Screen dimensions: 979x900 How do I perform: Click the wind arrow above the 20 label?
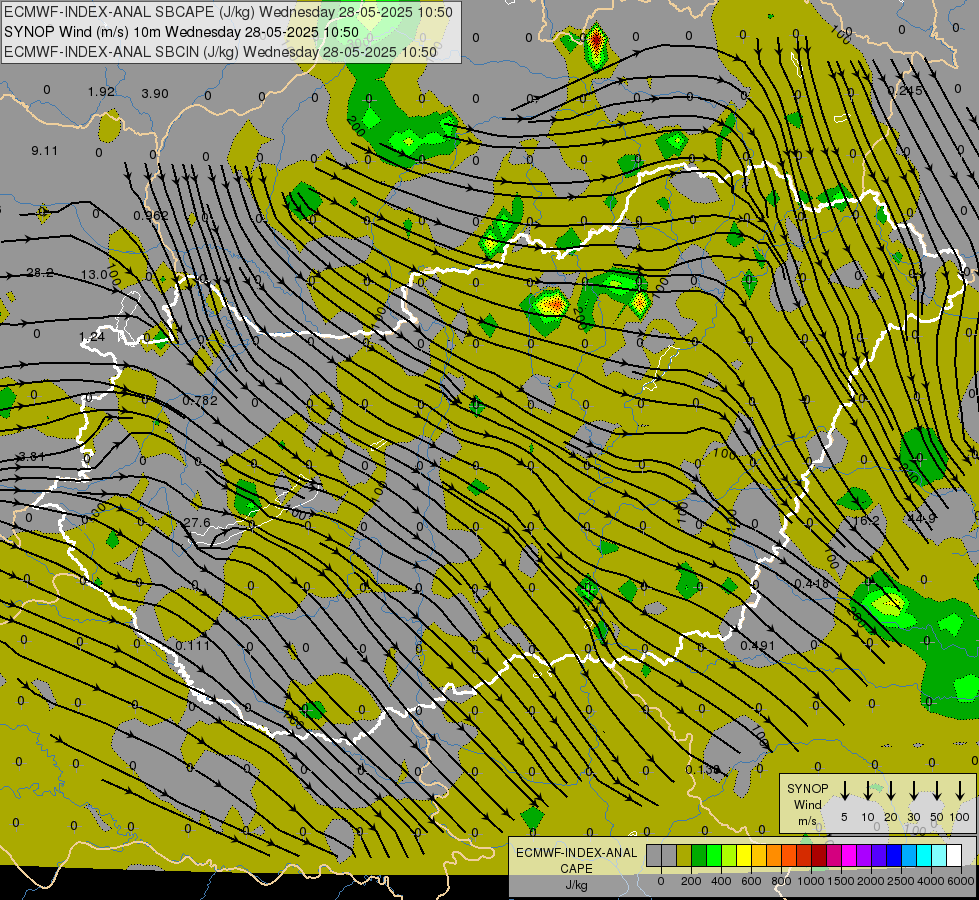tap(890, 790)
